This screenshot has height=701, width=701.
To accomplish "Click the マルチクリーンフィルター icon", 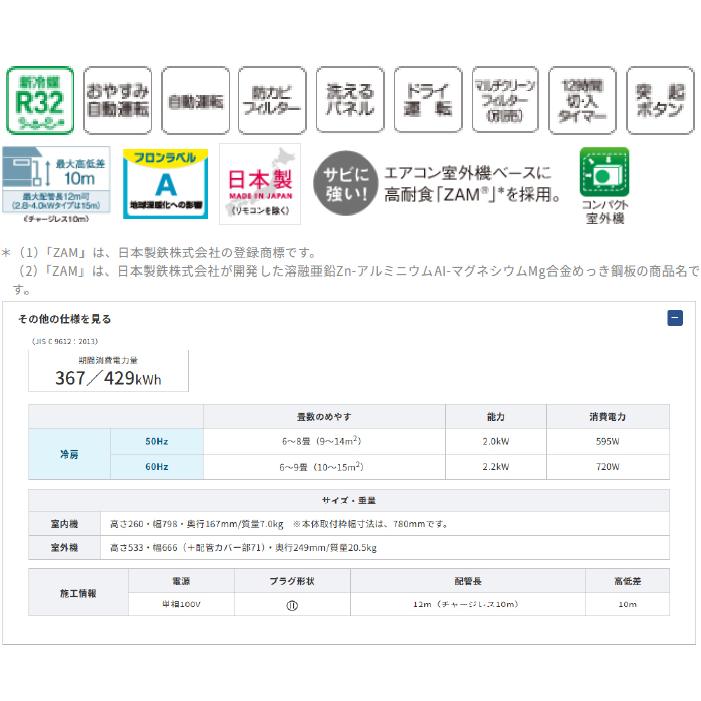I will coord(505,100).
